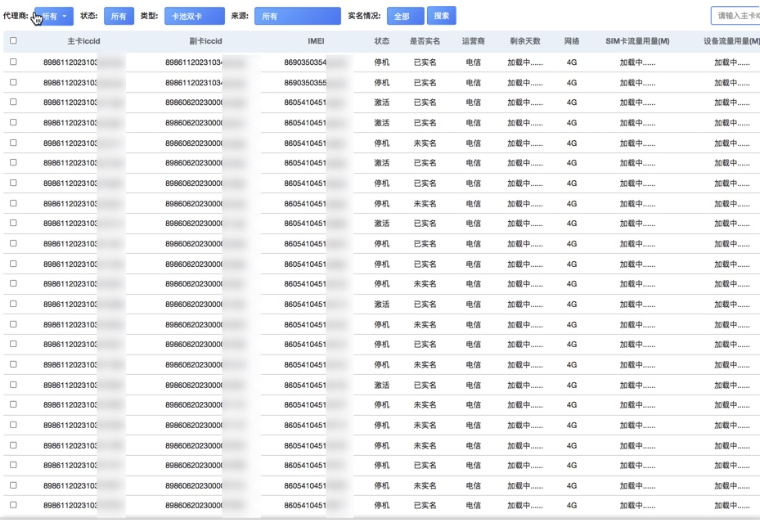Click the 运营商 column header

473,41
